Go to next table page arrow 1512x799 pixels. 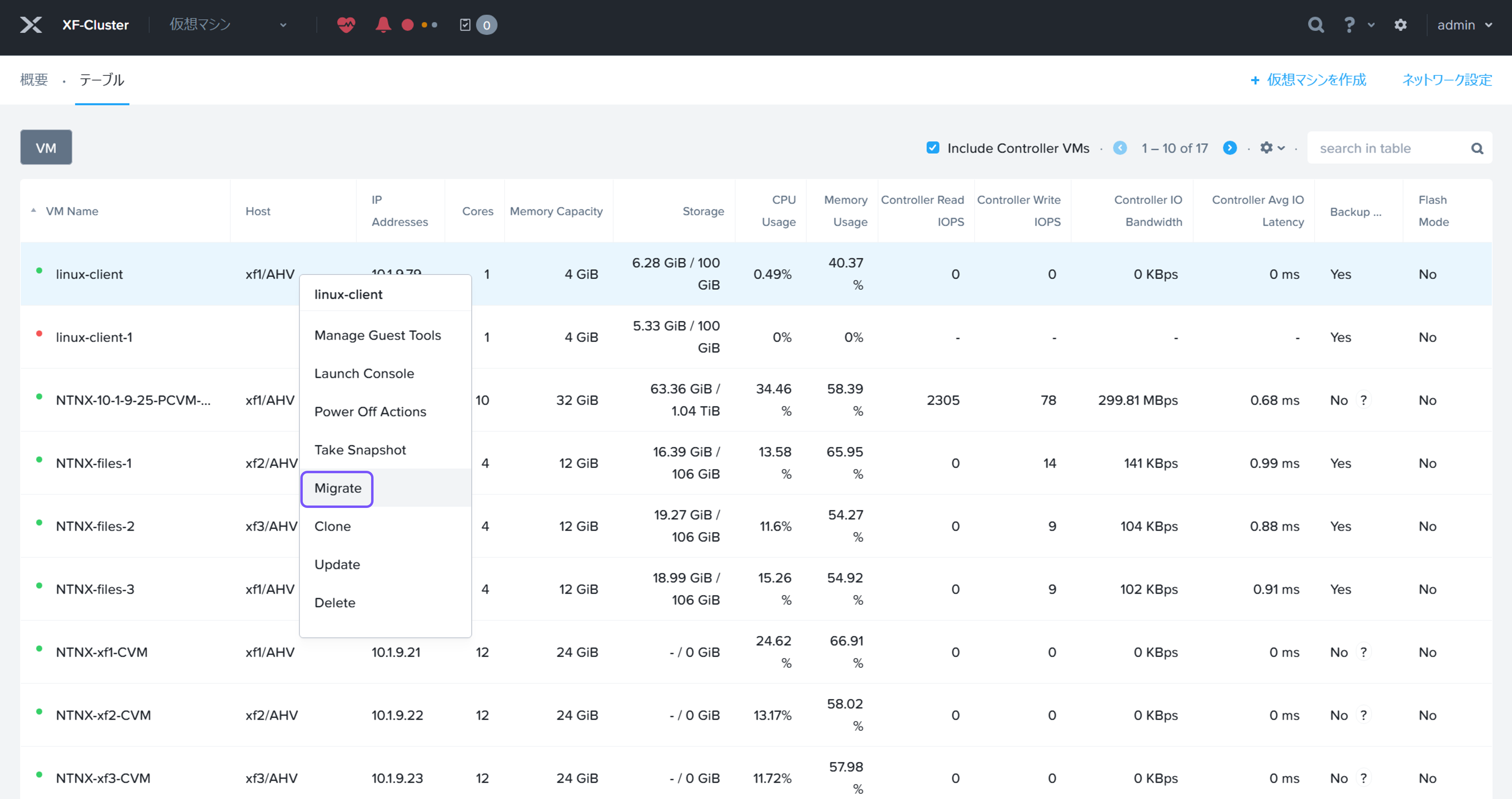(x=1230, y=148)
